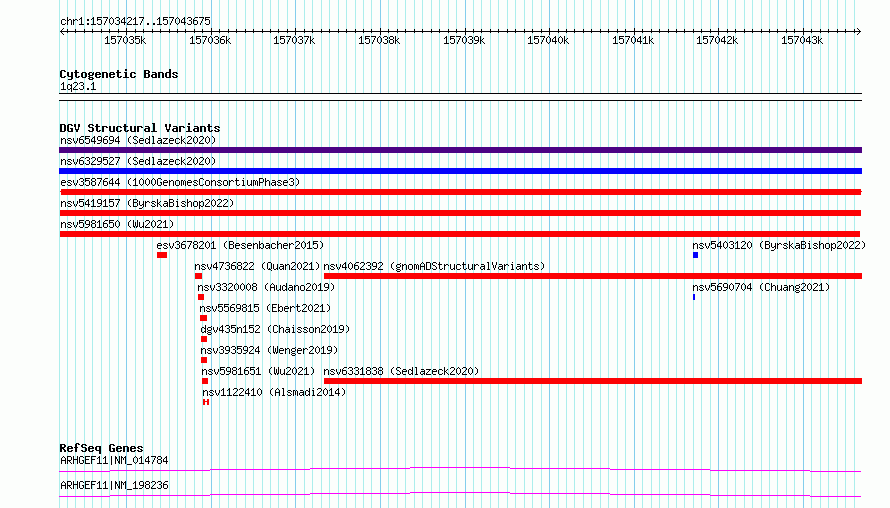Click the RefSeq Genes track title
The height and width of the screenshot is (508, 890).
coord(102,448)
